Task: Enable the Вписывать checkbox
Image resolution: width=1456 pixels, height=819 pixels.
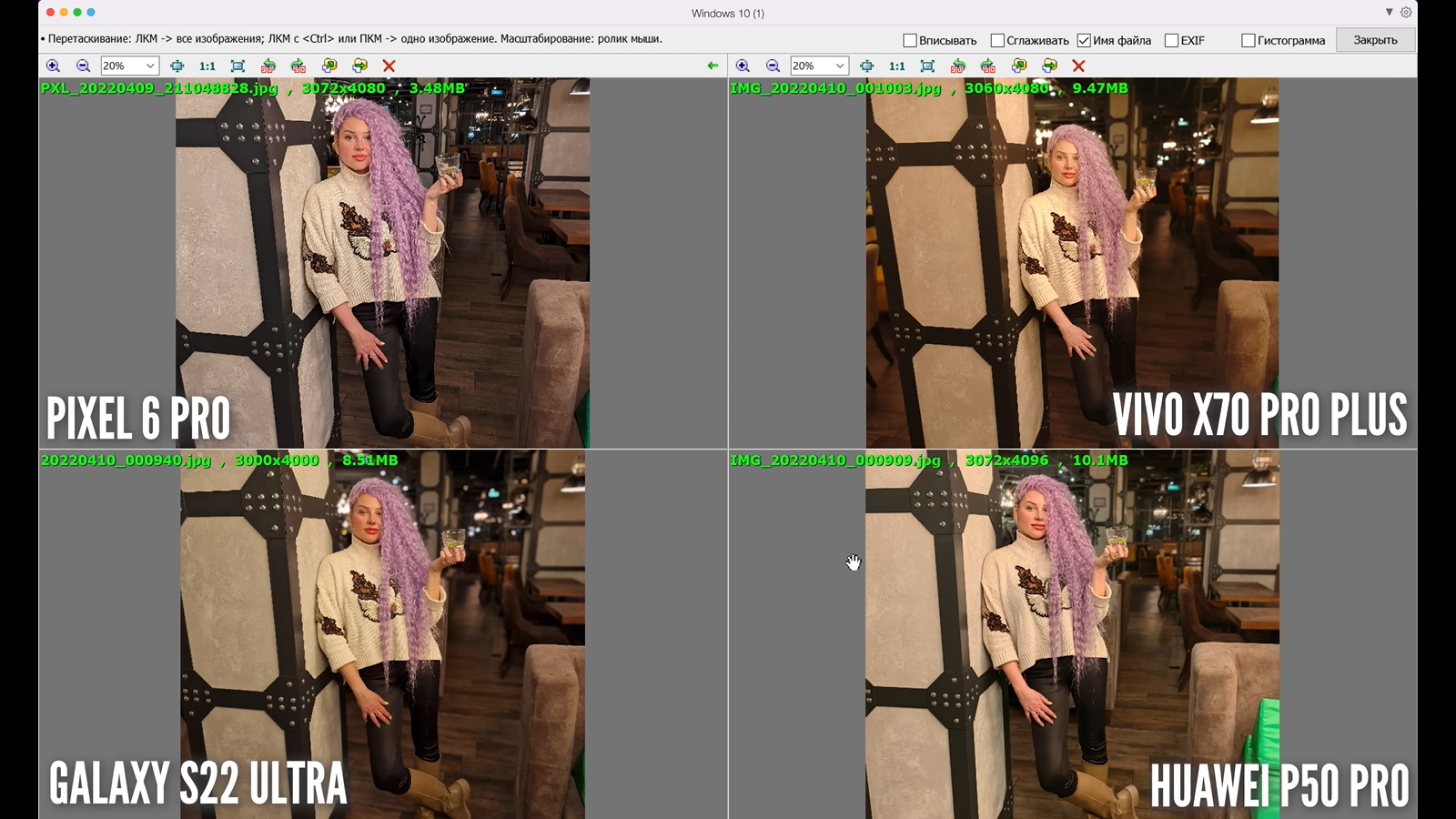Action: pyautogui.click(x=910, y=40)
